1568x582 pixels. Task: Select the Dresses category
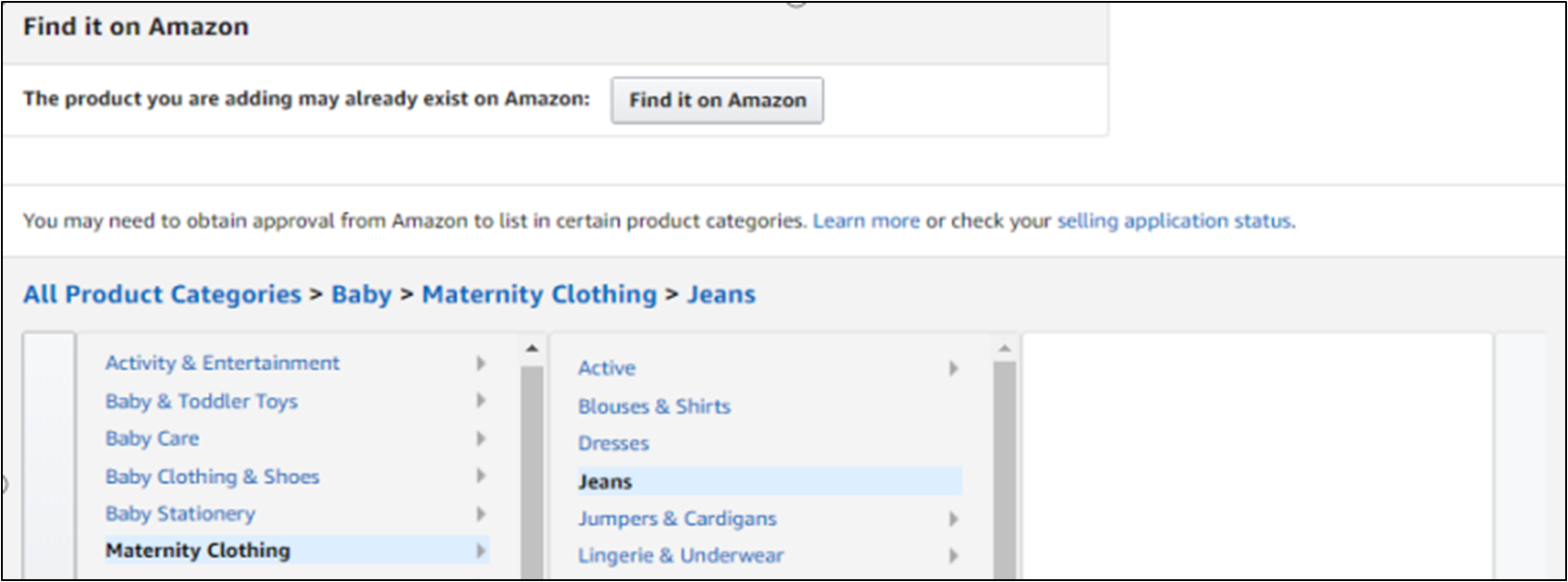coord(613,443)
